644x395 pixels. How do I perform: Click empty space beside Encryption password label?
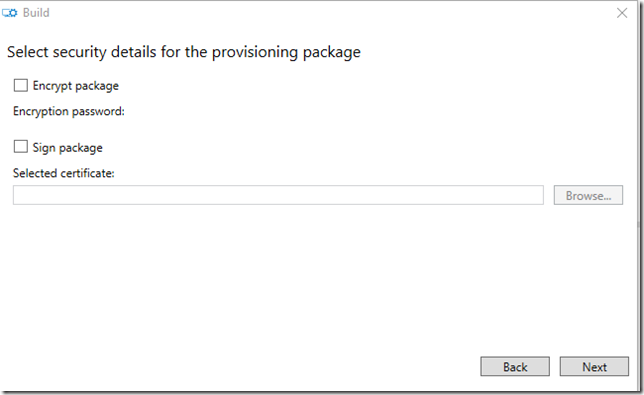[x=370, y=111]
